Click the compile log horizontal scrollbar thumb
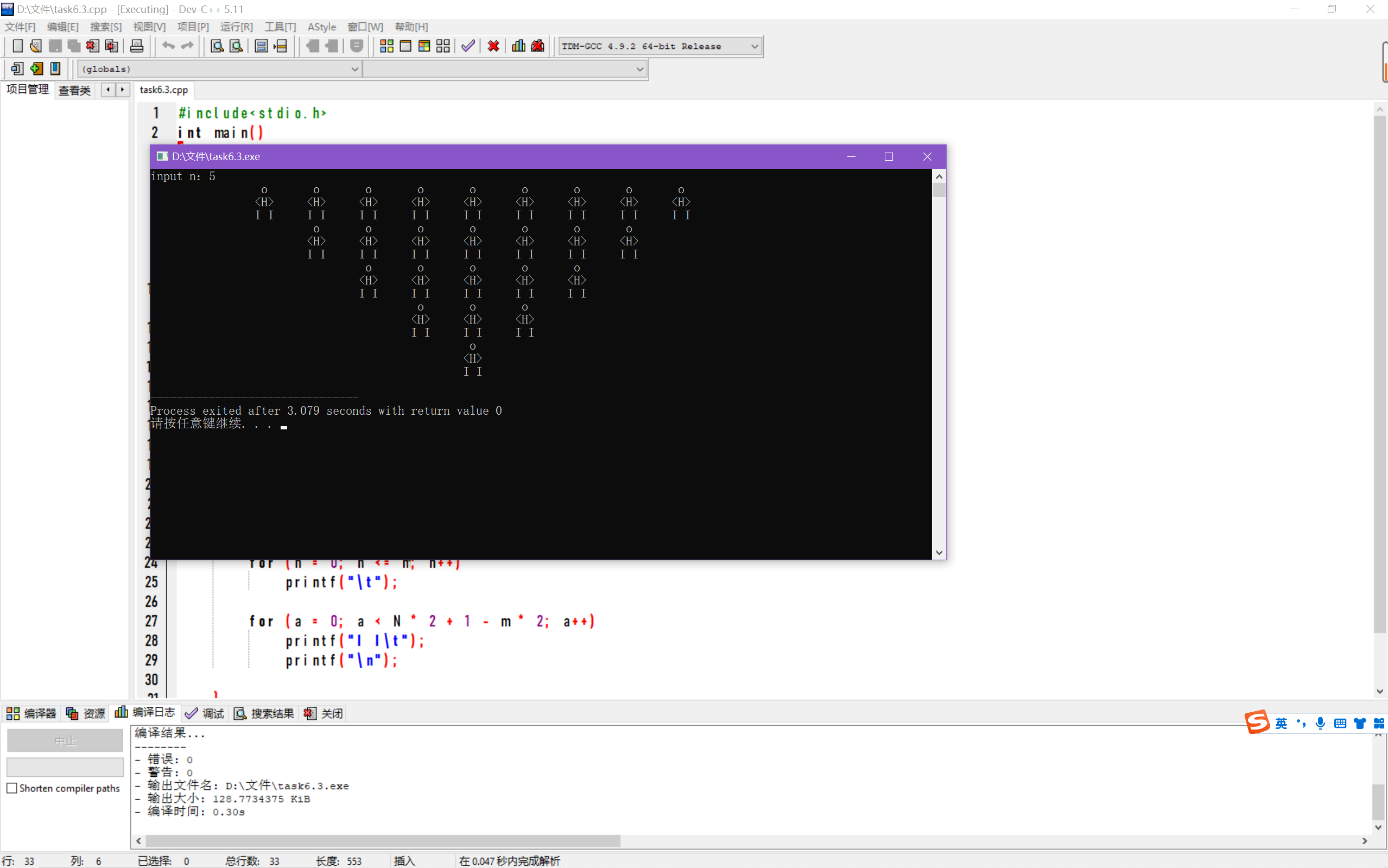 pyautogui.click(x=382, y=841)
